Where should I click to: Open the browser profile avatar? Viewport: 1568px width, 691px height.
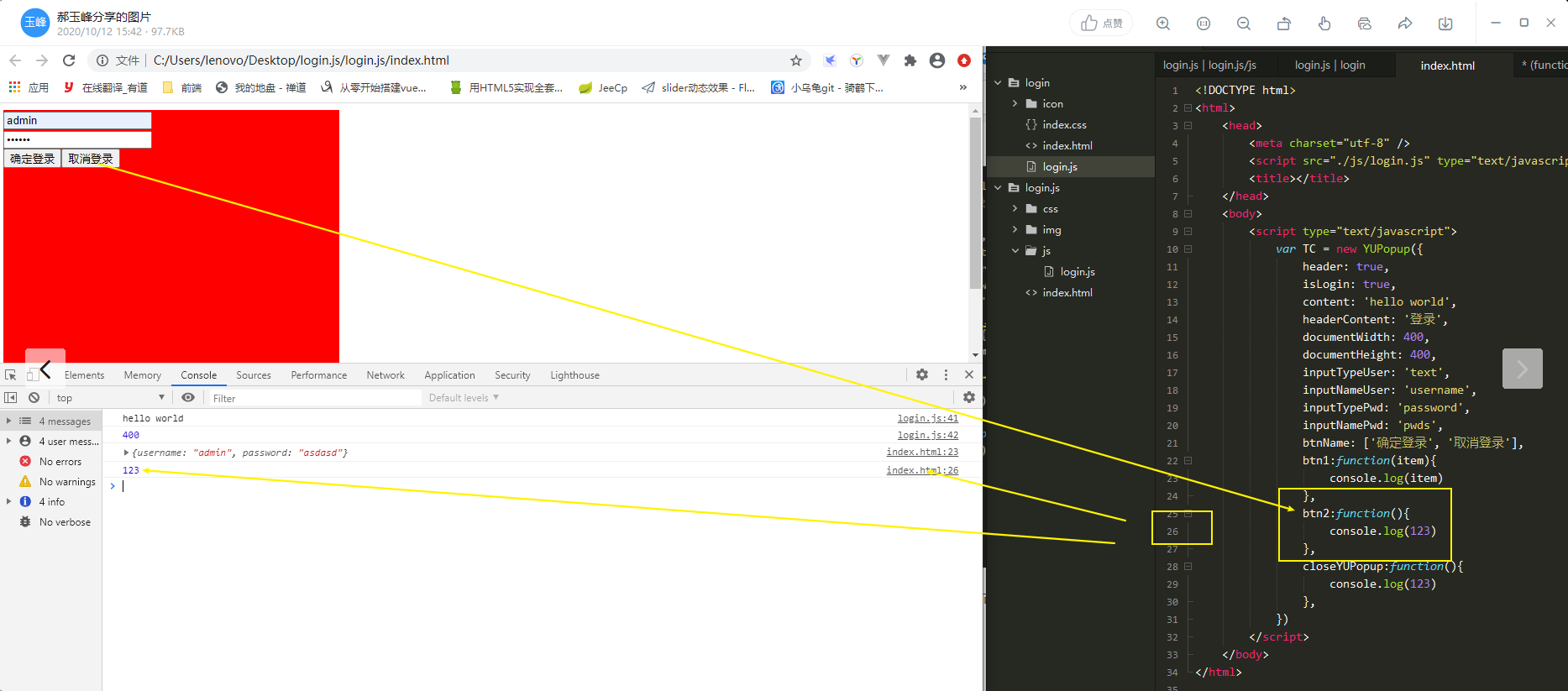click(937, 60)
